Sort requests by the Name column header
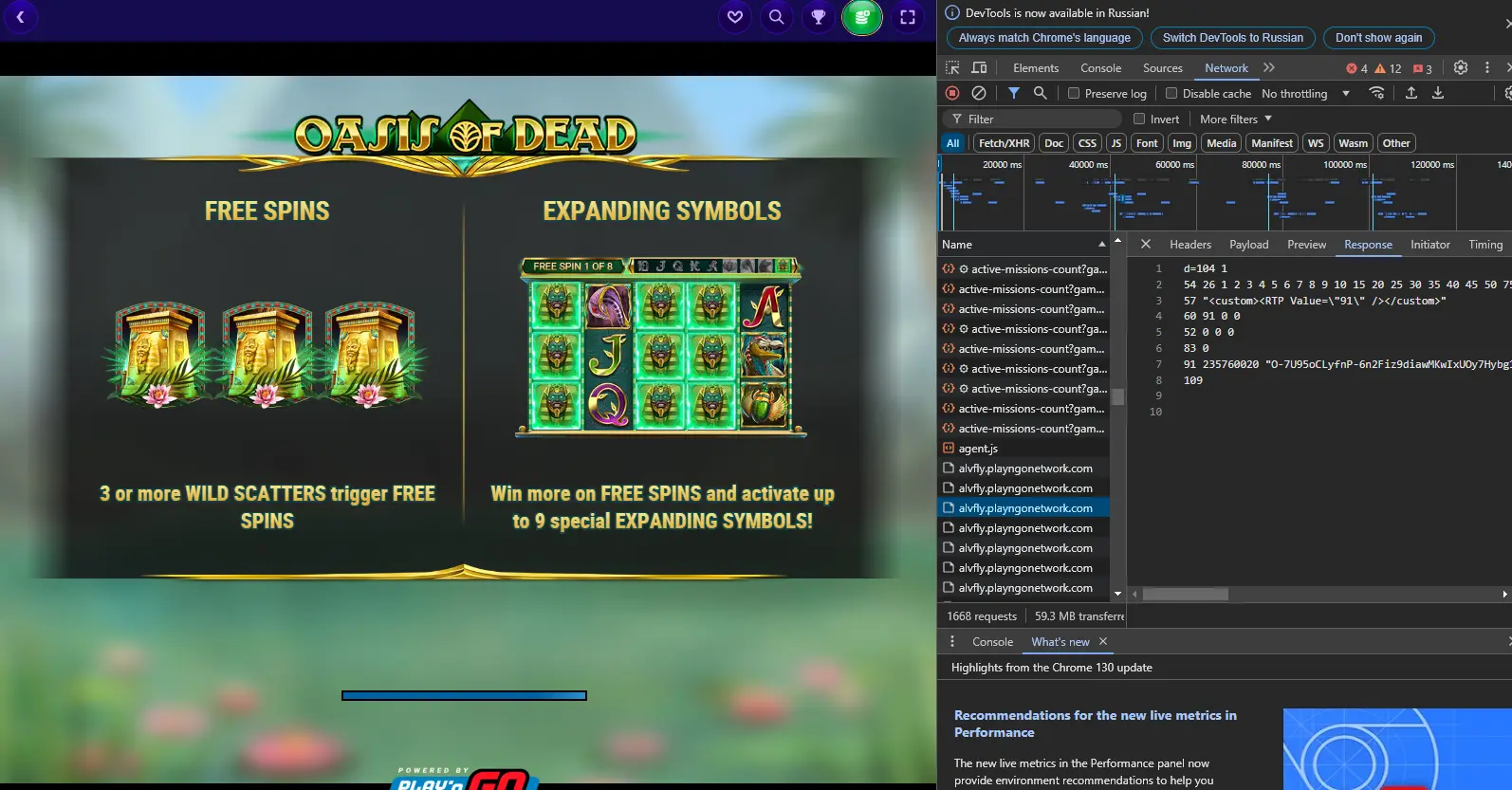 [x=1023, y=245]
